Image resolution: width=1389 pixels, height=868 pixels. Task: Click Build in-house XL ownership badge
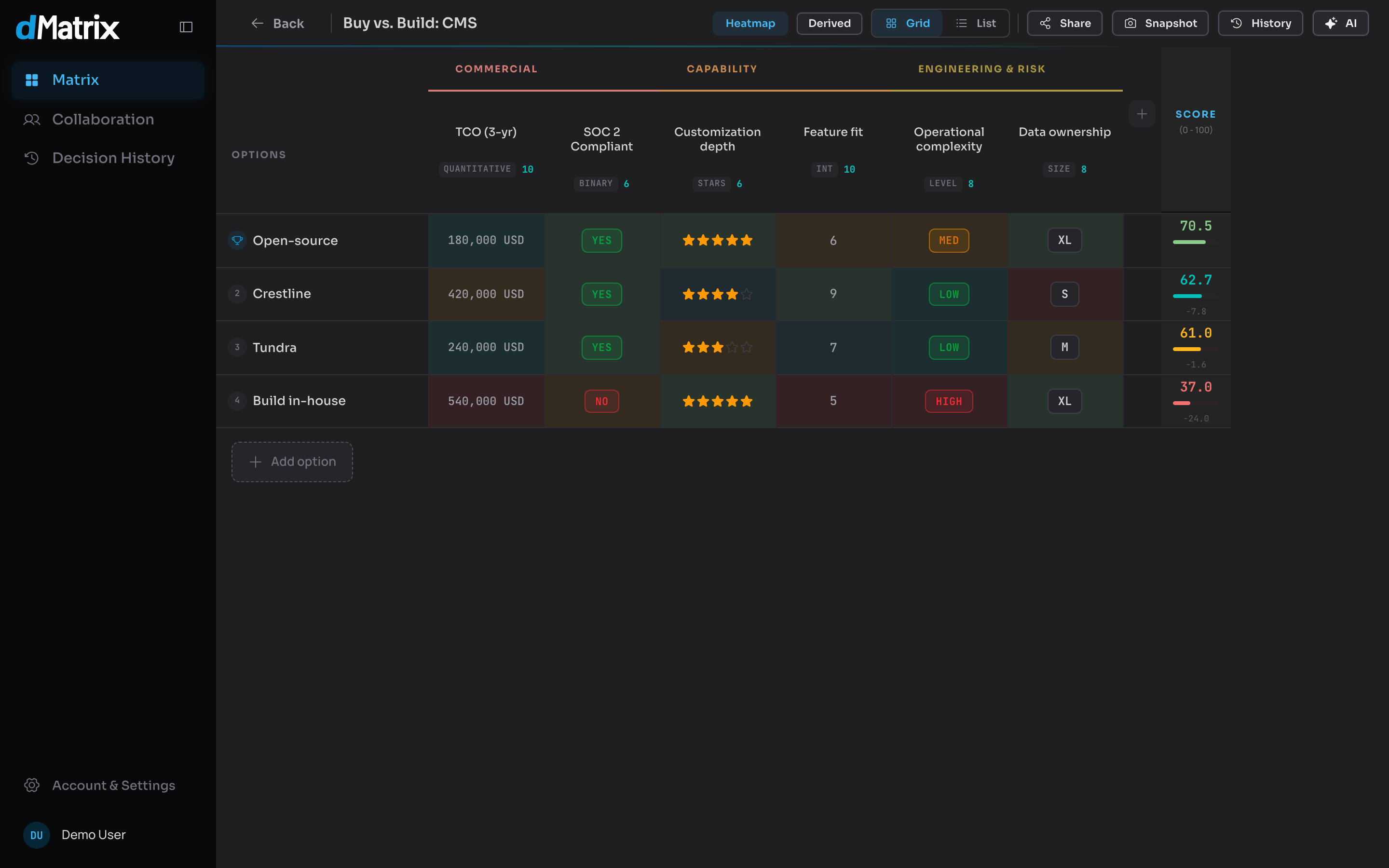1065,401
